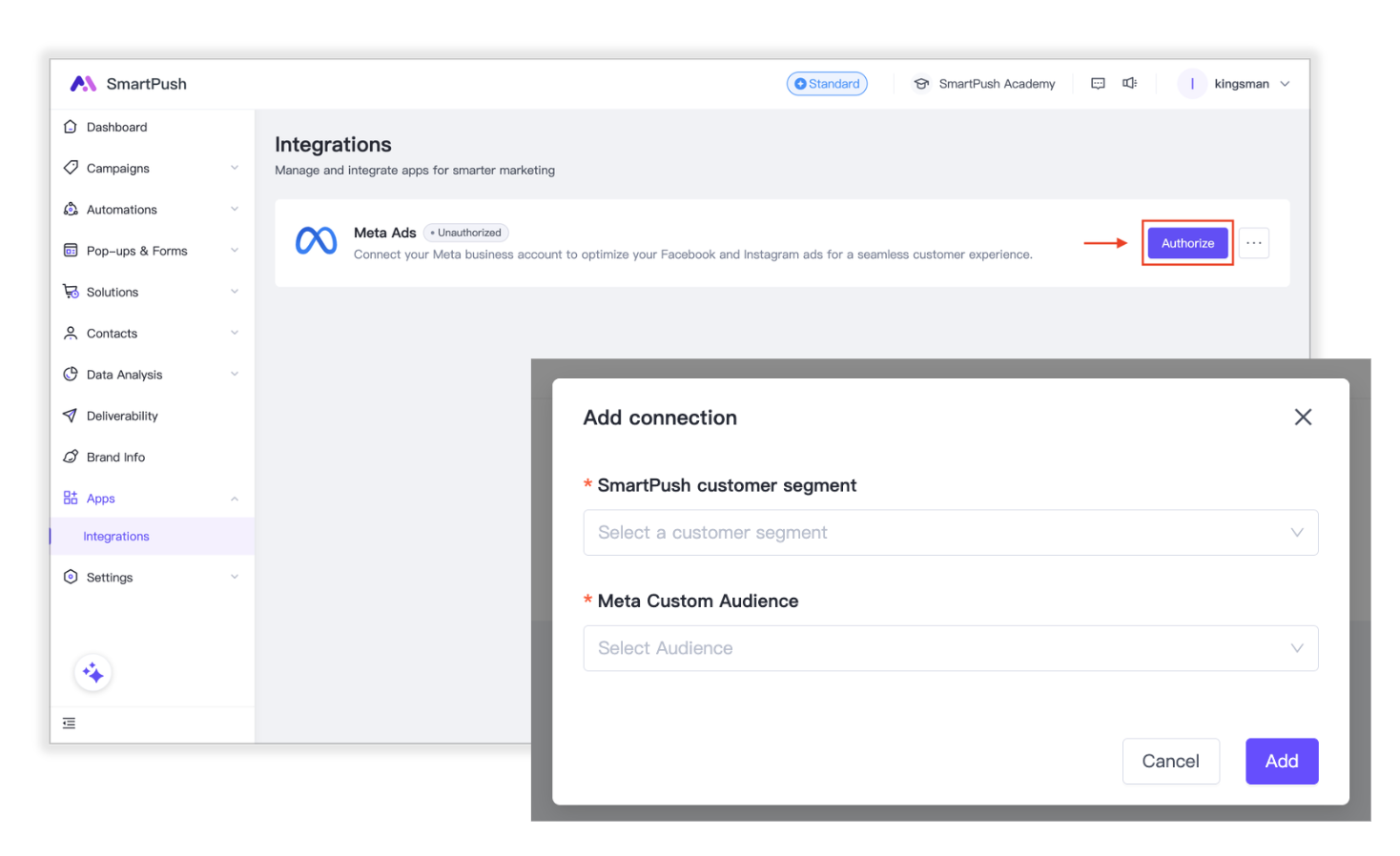1400x856 pixels.
Task: Click the kingsman username
Action: 1242,84
